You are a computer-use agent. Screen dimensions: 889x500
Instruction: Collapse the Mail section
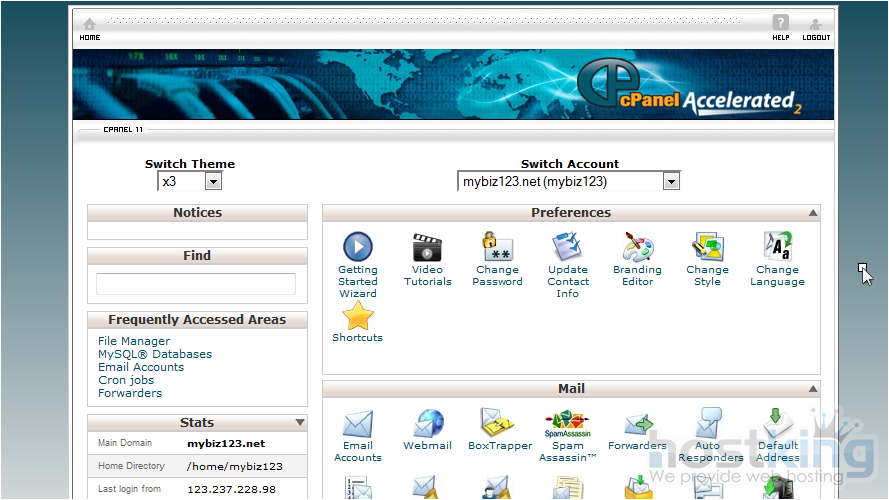pos(813,389)
